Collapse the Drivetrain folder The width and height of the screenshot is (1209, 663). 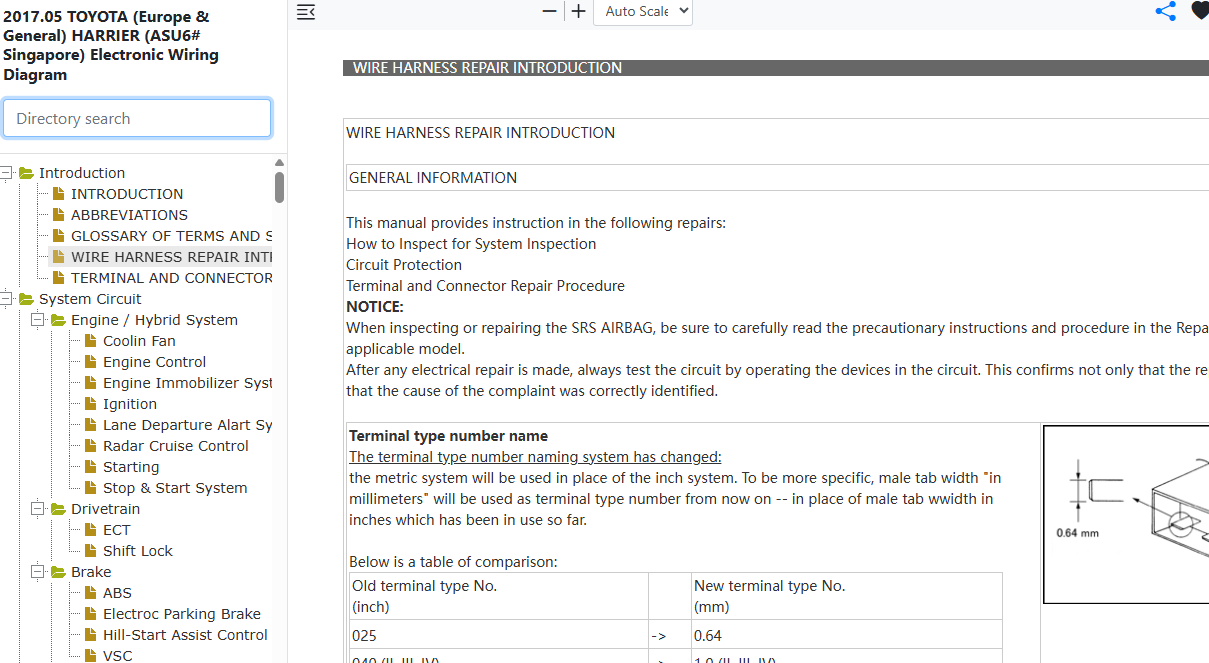coord(38,509)
